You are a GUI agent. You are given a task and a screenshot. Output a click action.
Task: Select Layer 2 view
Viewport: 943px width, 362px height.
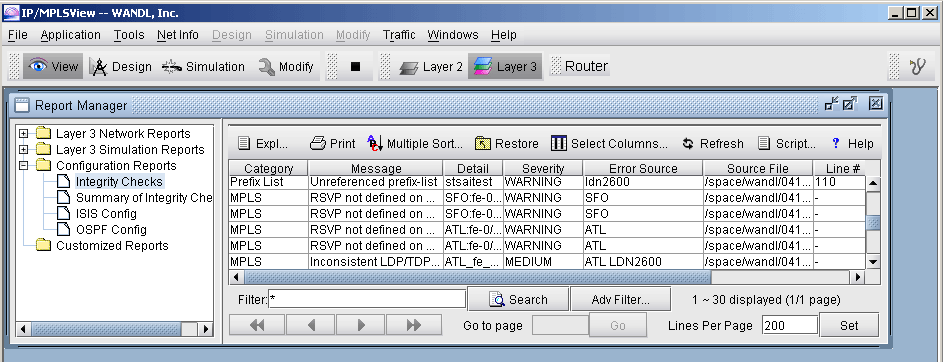(431, 66)
